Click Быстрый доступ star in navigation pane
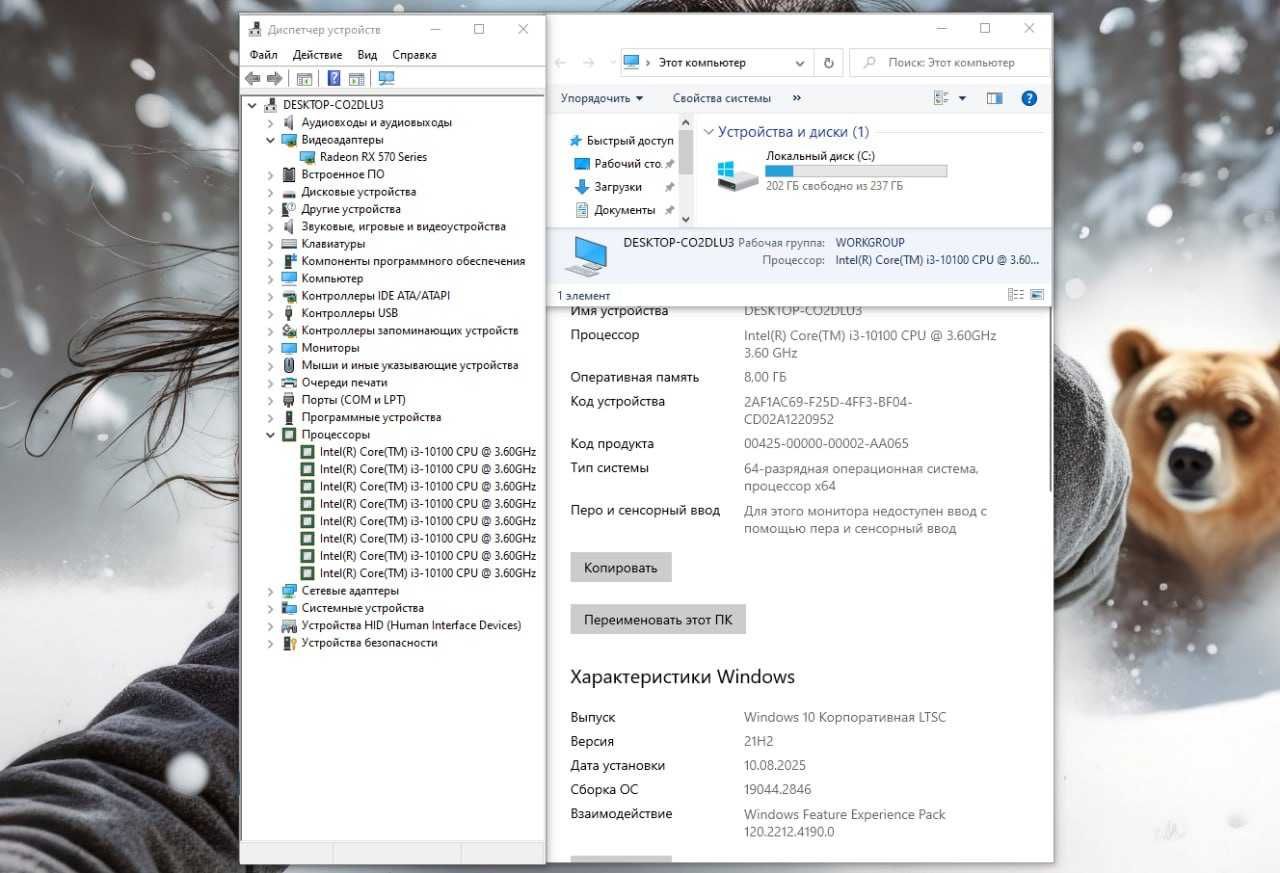The image size is (1280, 873). pyautogui.click(x=574, y=141)
